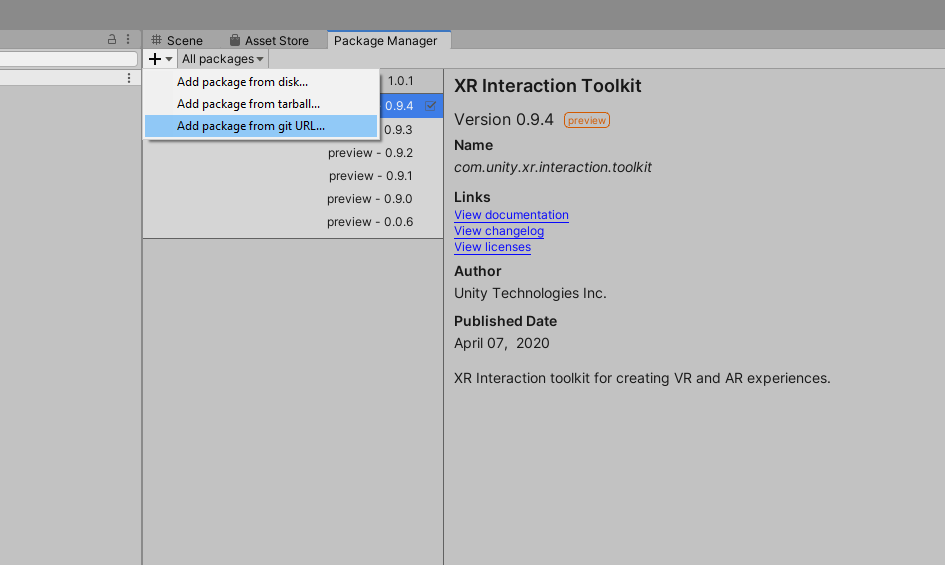This screenshot has height=565, width=945.
Task: Open the View changelog link
Action: click(x=499, y=231)
